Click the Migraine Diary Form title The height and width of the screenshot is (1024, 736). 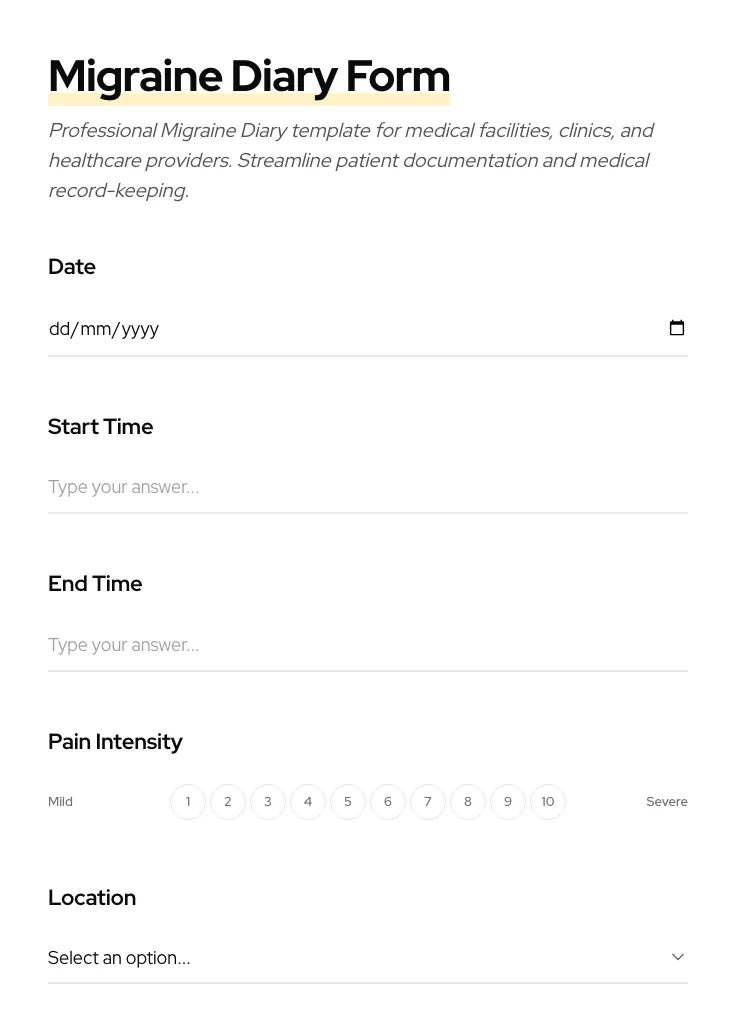(x=249, y=76)
